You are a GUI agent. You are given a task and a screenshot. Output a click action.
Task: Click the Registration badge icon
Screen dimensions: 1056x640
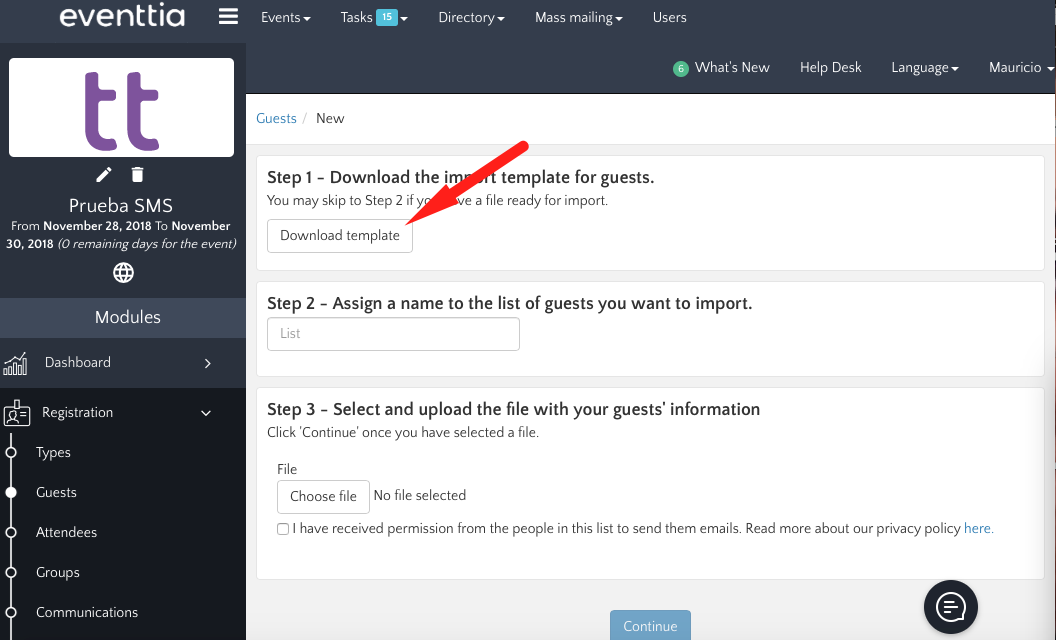pyautogui.click(x=17, y=413)
